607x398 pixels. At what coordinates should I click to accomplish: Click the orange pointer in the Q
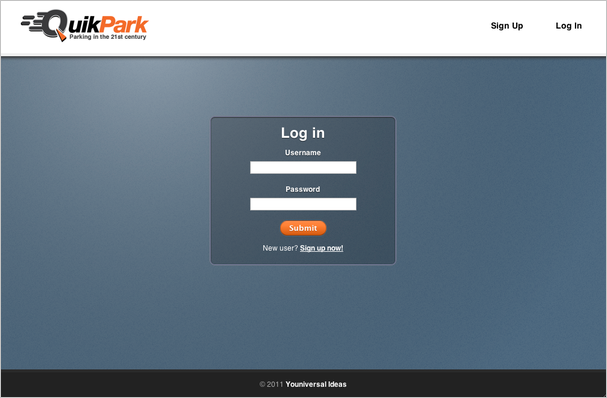(61, 36)
